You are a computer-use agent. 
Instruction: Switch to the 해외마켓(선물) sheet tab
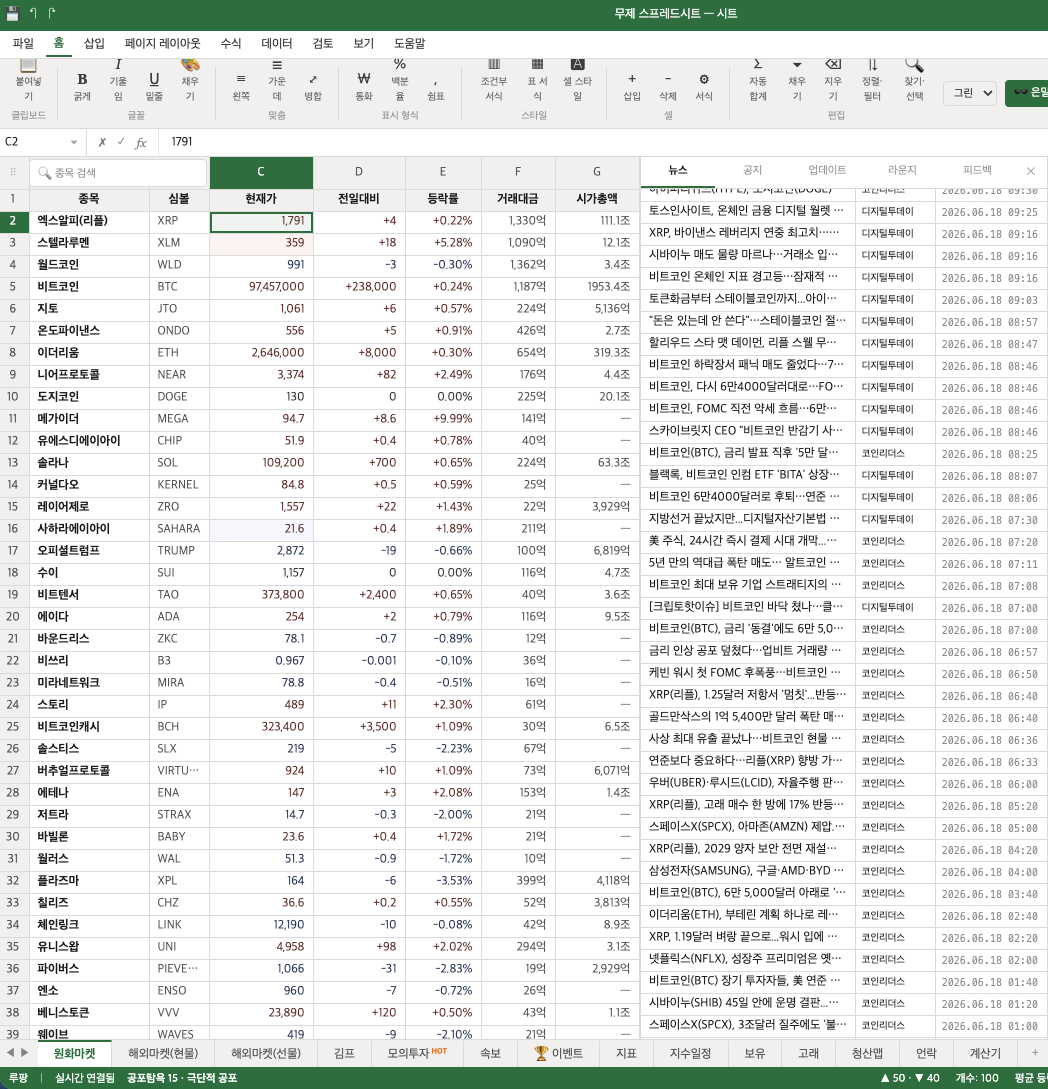(266, 1053)
